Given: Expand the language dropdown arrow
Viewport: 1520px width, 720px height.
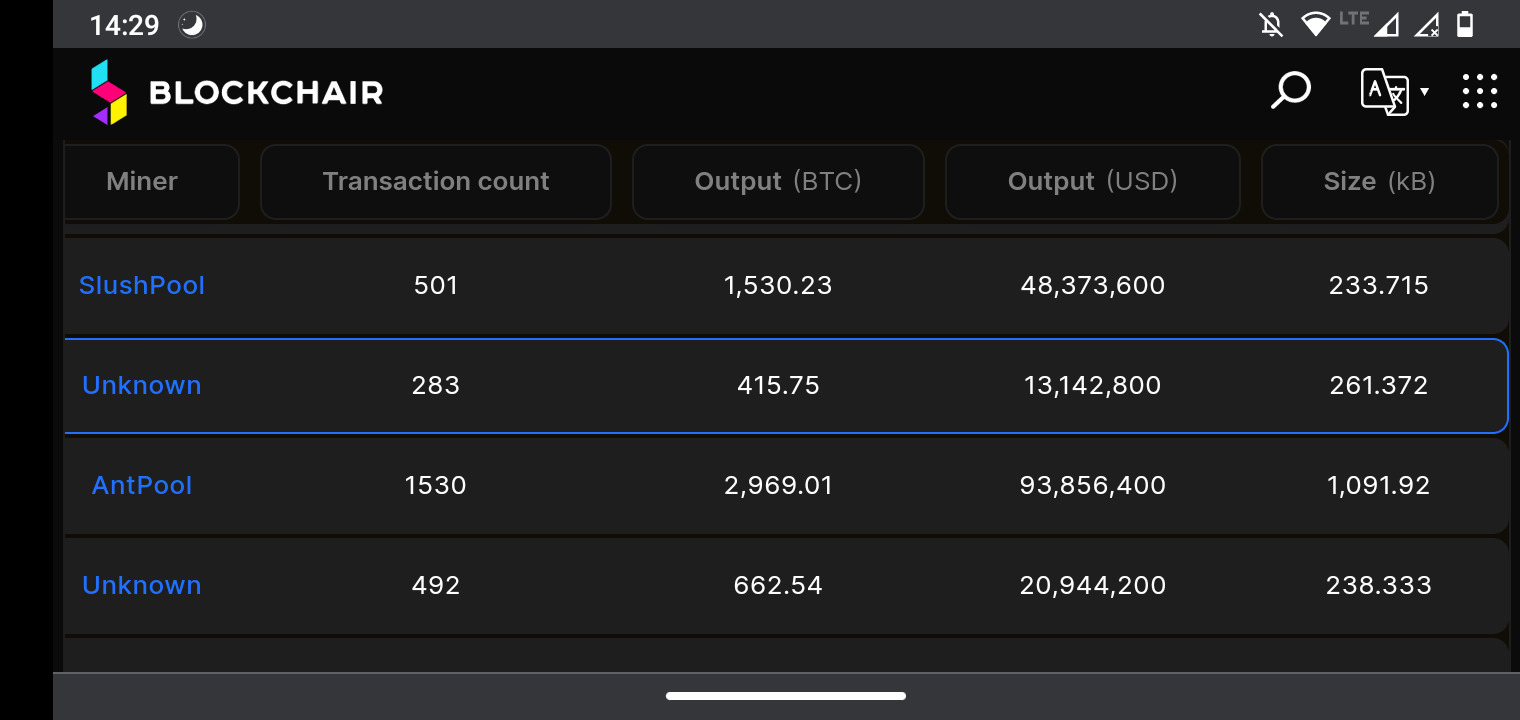Looking at the screenshot, I should point(1424,92).
